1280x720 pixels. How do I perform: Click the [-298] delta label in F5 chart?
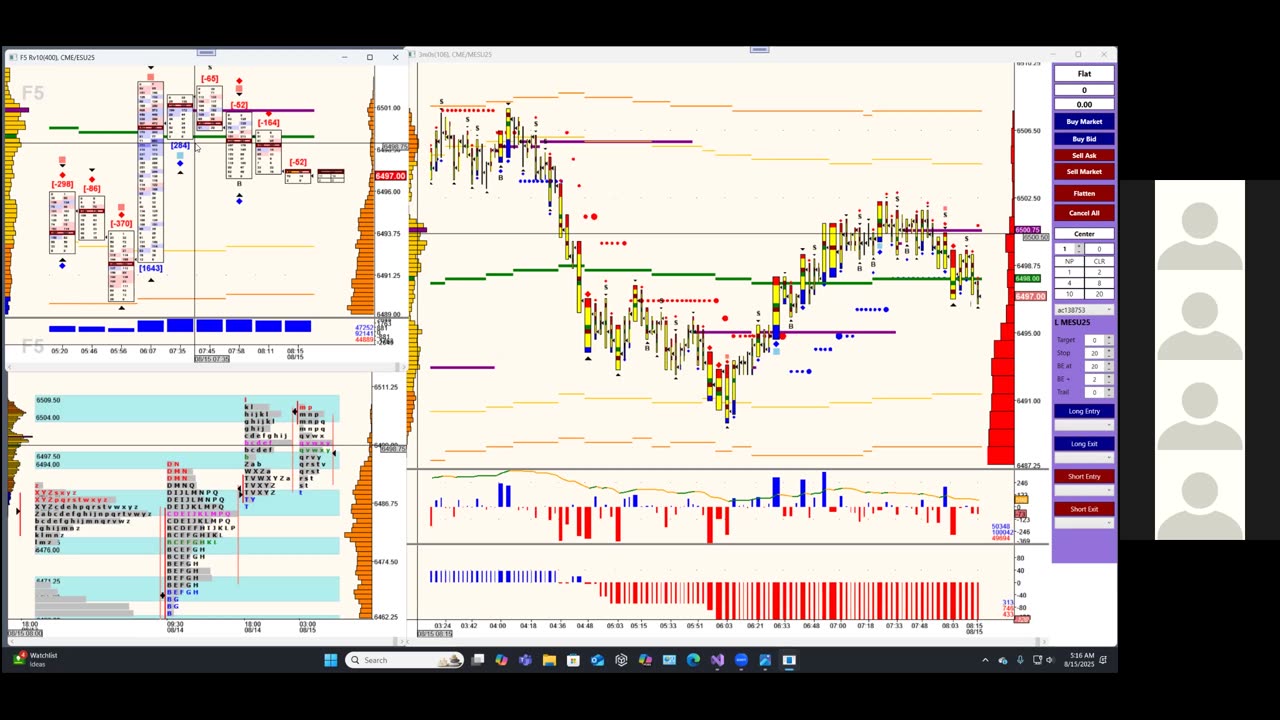point(62,184)
